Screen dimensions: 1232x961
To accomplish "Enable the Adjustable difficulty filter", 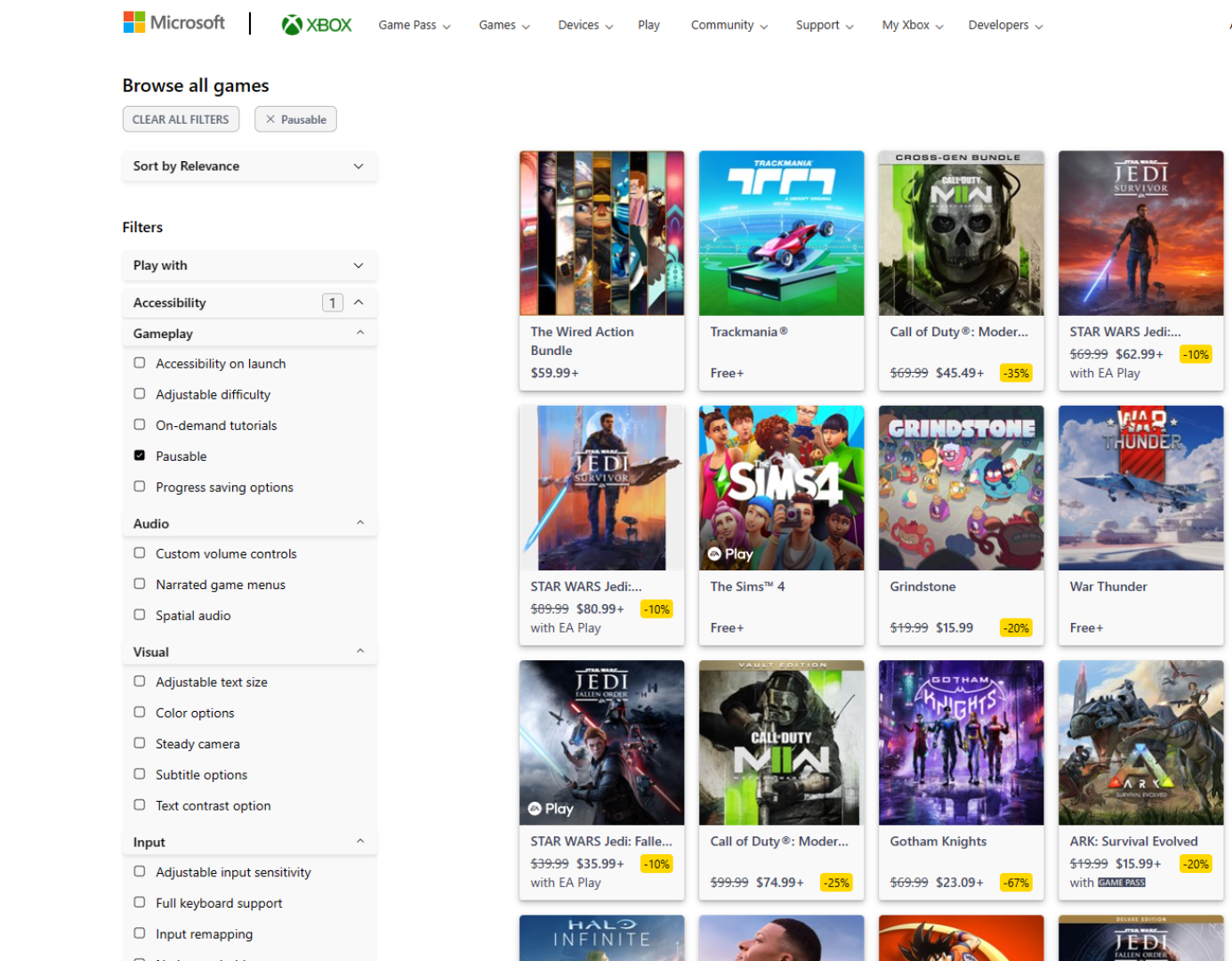I will [x=140, y=393].
